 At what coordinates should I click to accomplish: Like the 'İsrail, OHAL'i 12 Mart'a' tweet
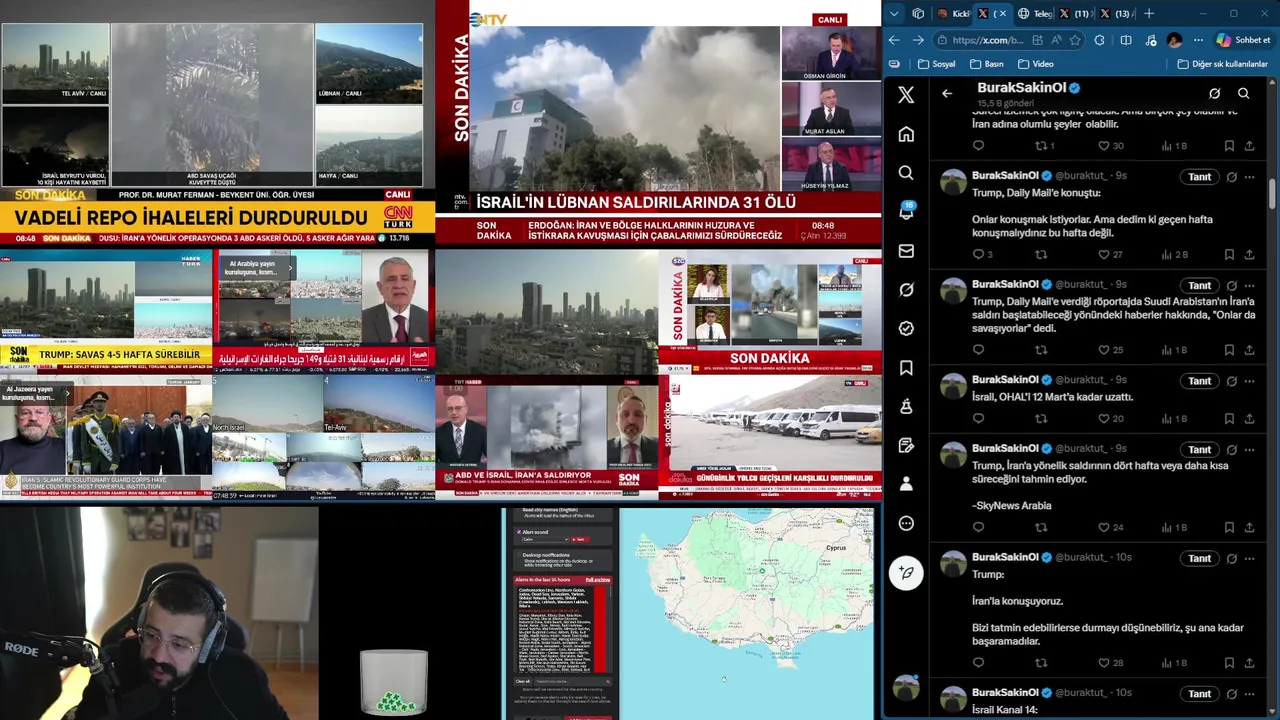pyautogui.click(x=1110, y=419)
